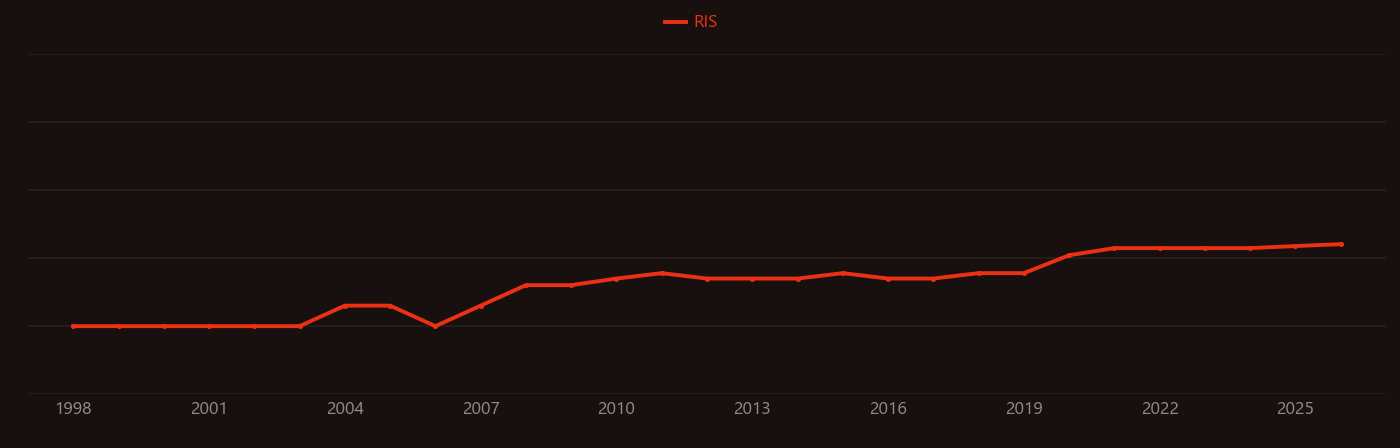Select the RIS data point at 2004

coord(345,306)
